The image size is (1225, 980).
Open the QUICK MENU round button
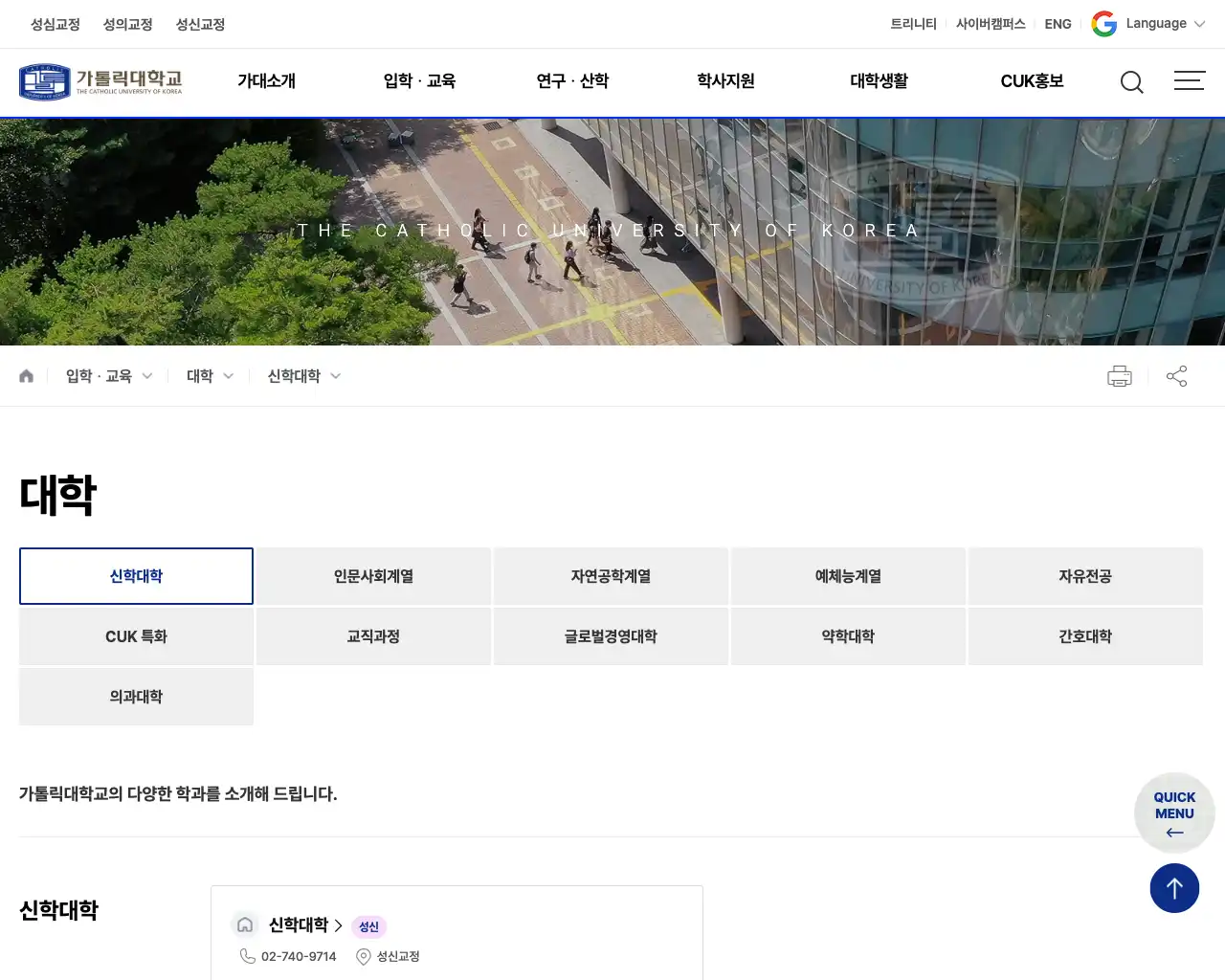click(1174, 813)
